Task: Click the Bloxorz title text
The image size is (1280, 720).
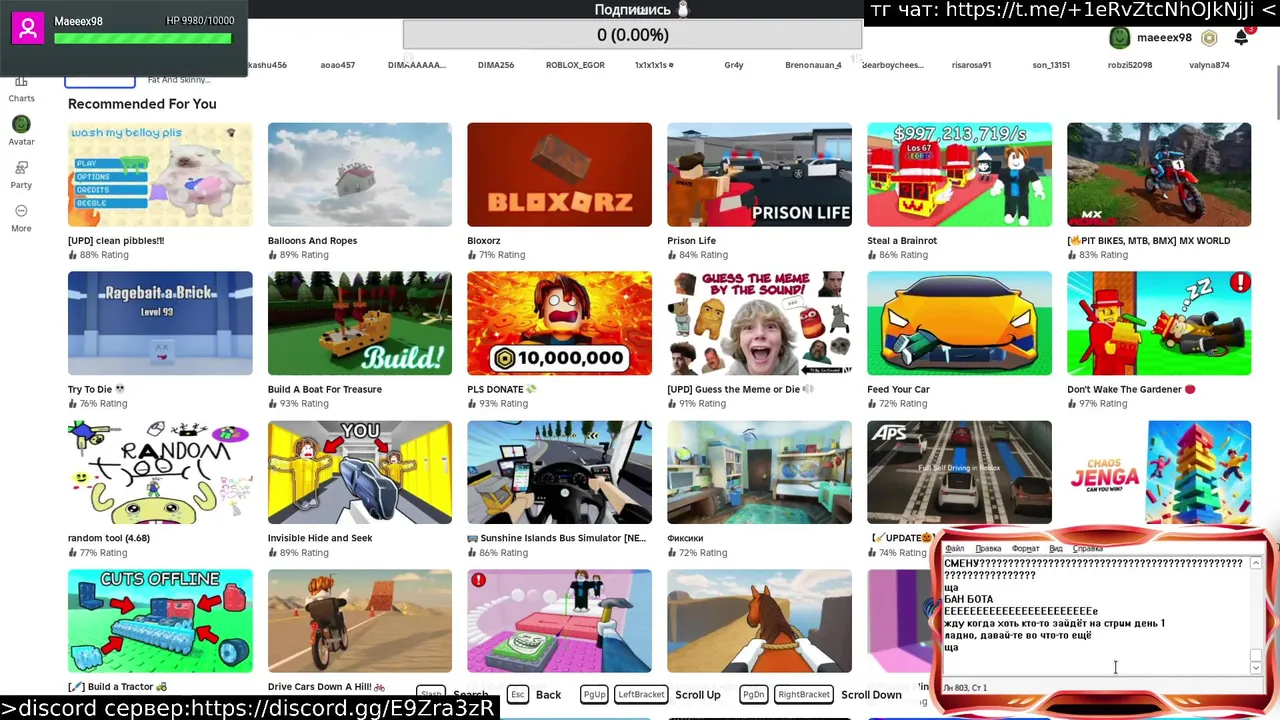Action: point(484,240)
